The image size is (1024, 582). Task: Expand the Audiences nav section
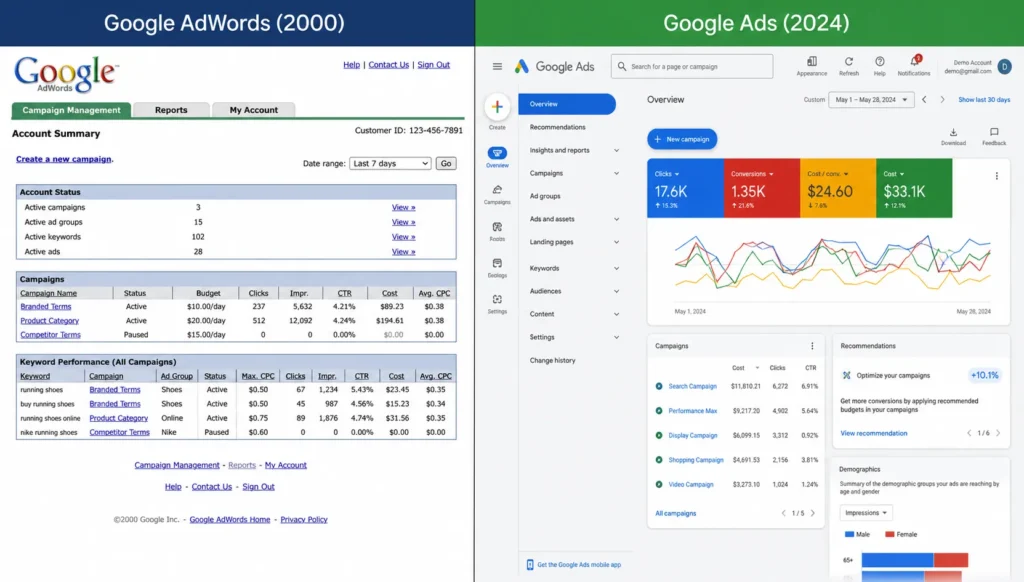click(x=616, y=291)
